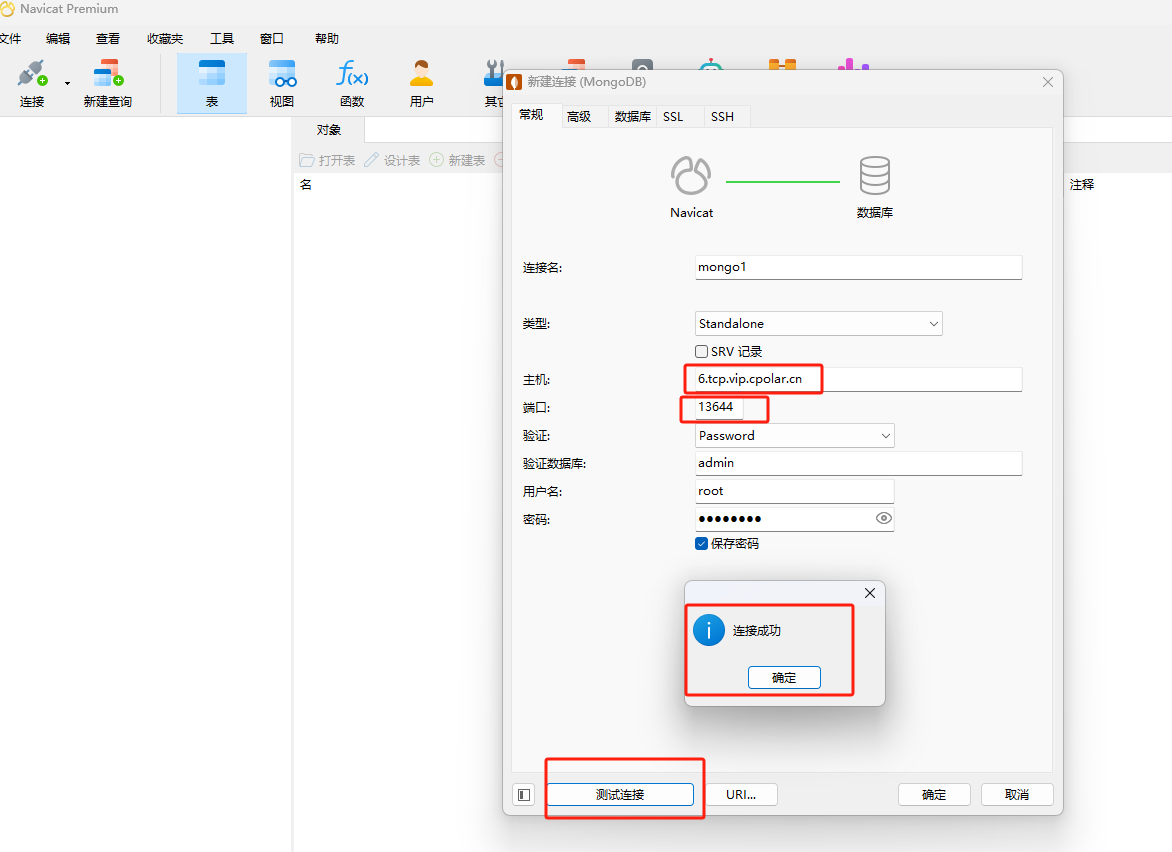Viewport: 1172px width, 852px height.
Task: Click the 端口 field showing 13644
Action: [718, 407]
